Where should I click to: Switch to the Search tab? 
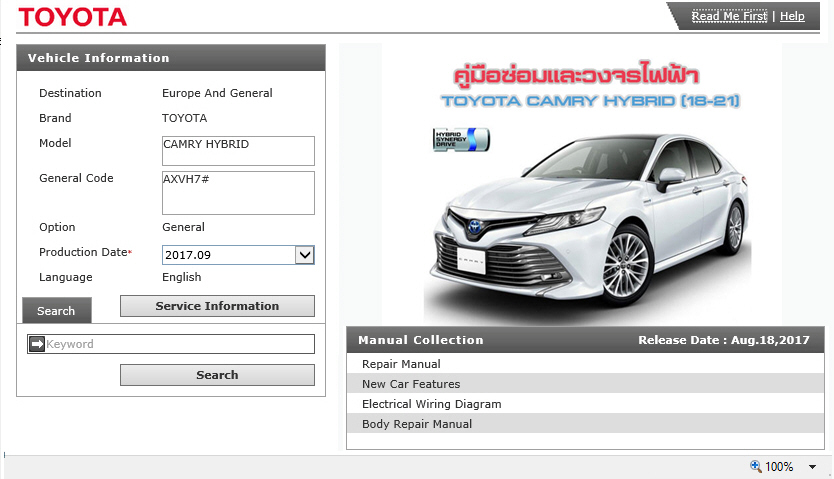tap(56, 310)
